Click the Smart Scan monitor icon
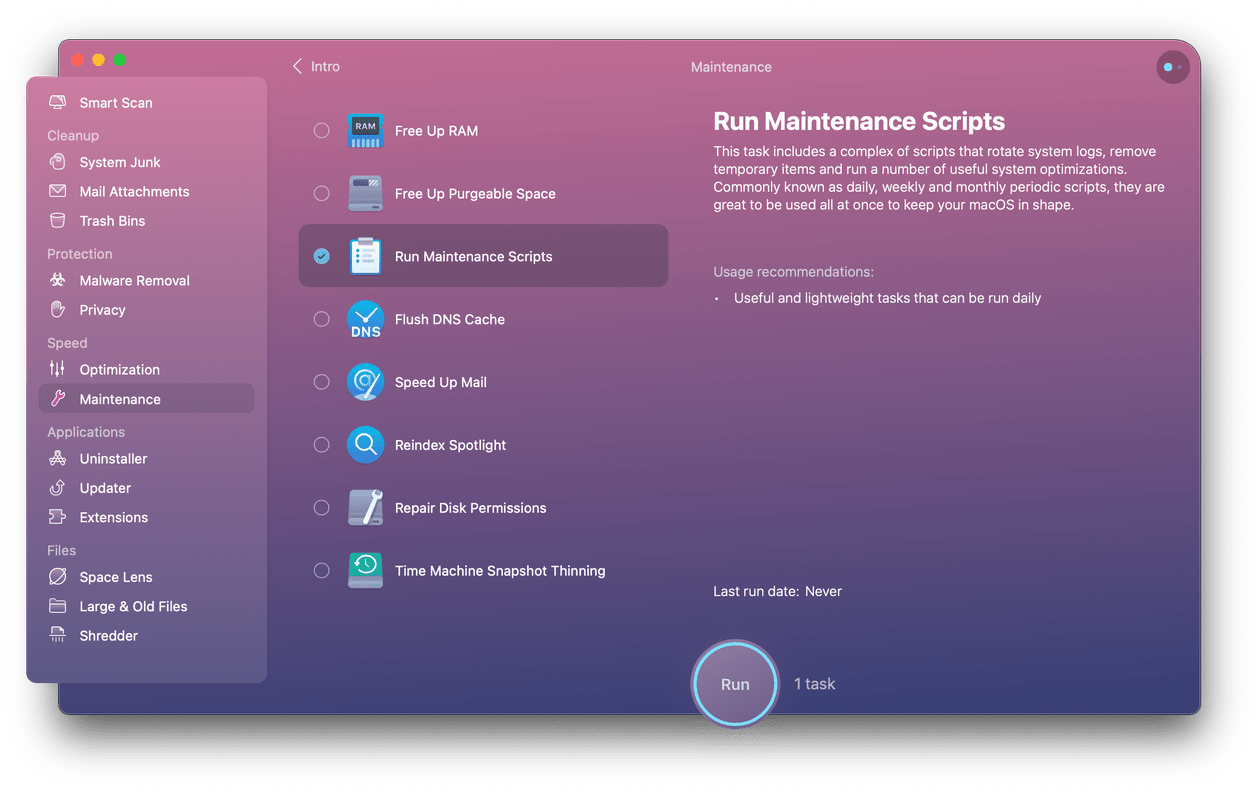Screen dimensions: 1260x792 click(x=58, y=102)
